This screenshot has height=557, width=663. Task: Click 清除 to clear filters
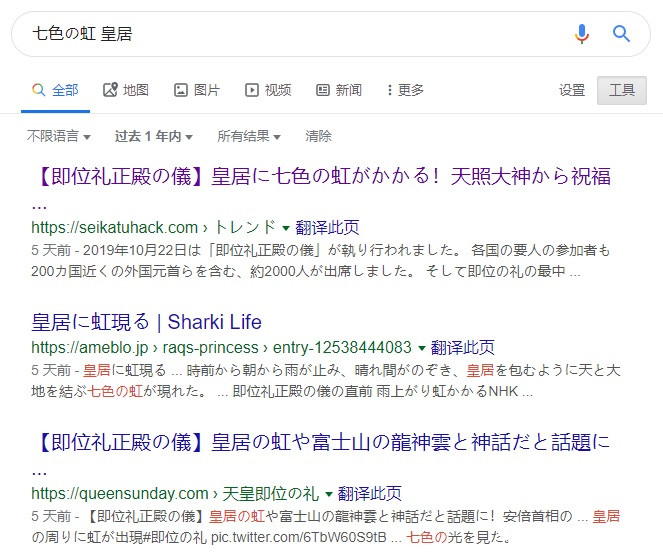click(318, 136)
